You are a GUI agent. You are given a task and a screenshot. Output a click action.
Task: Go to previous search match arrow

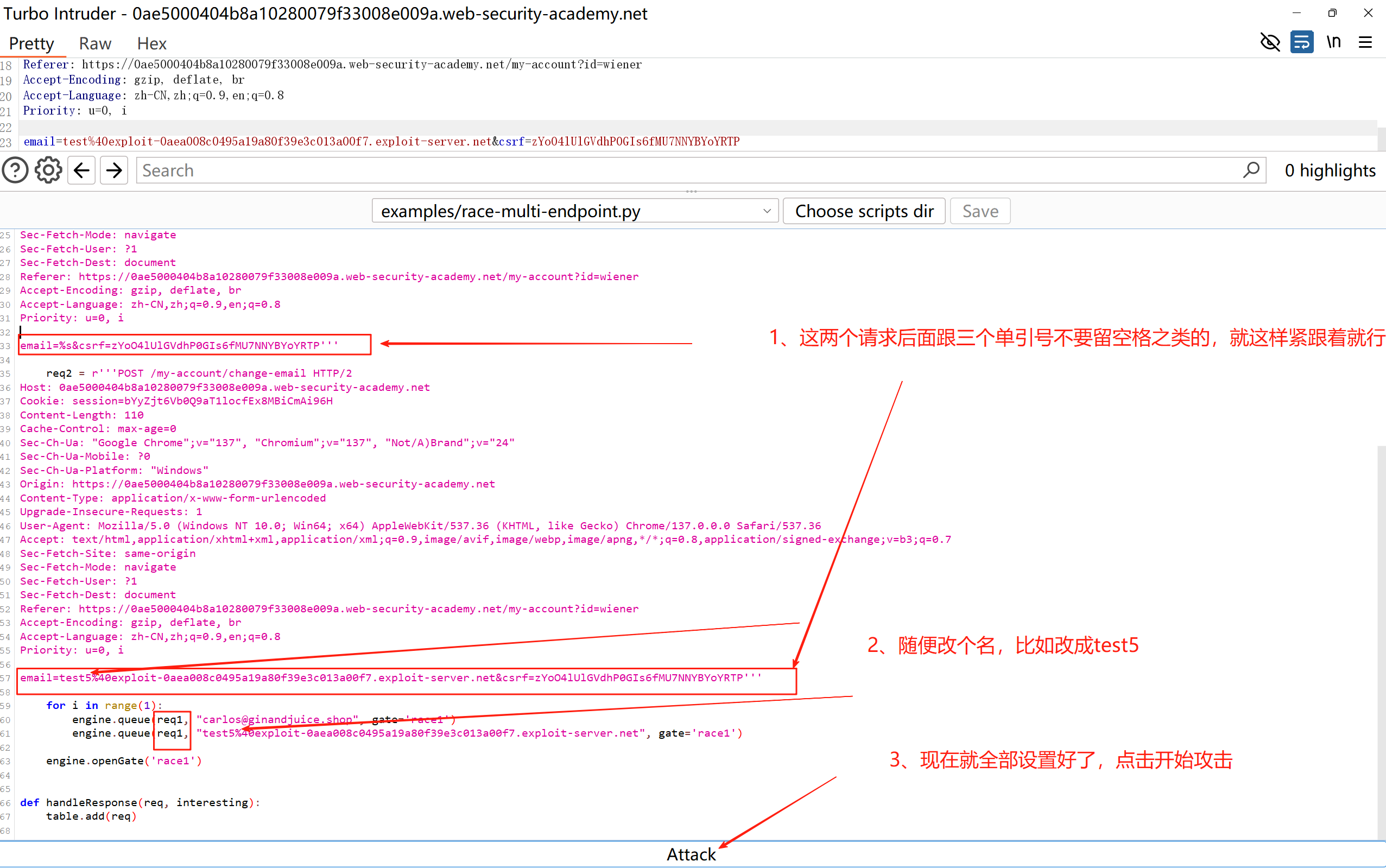point(81,170)
